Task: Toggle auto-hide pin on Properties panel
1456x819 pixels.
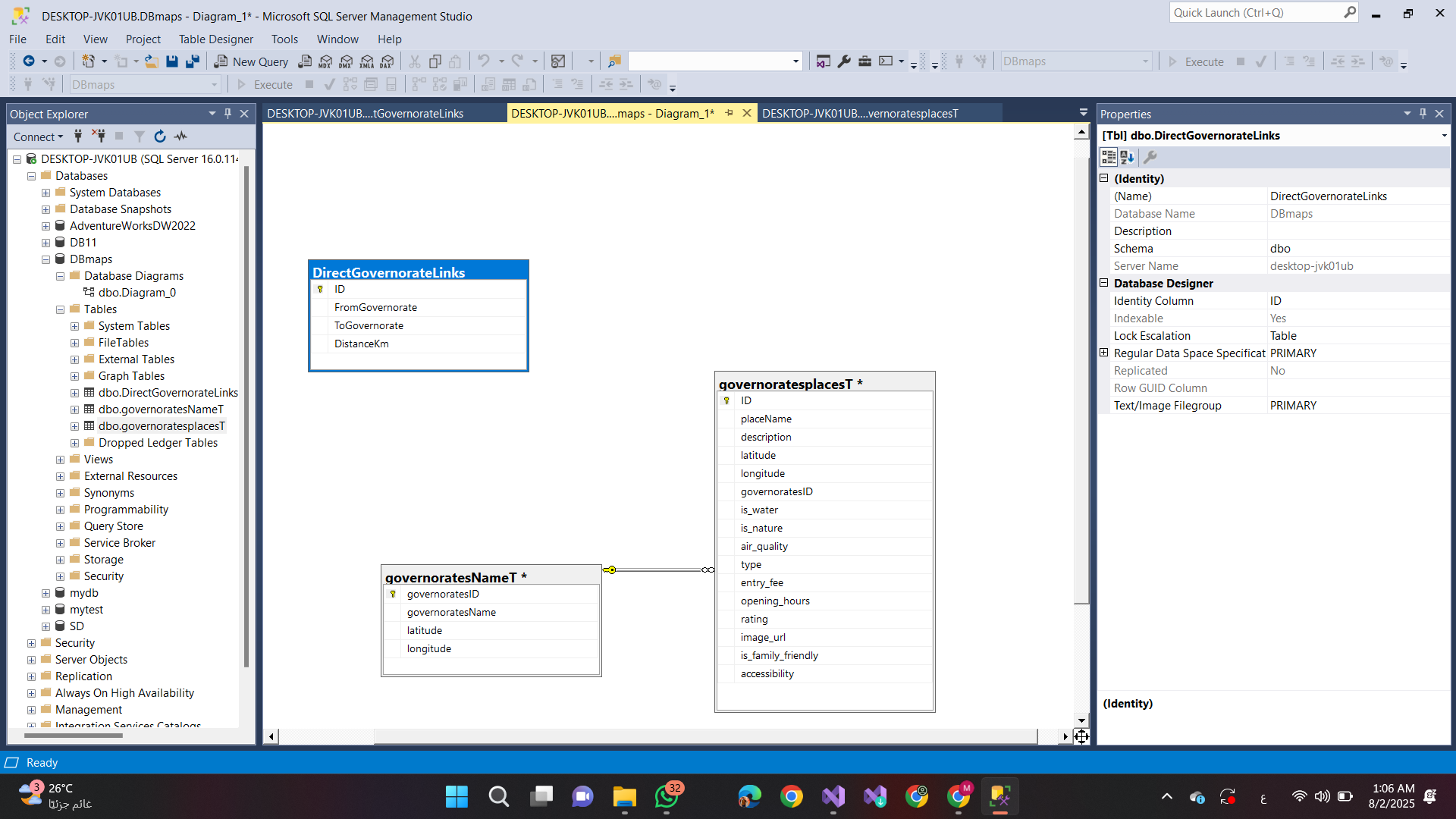Action: [1423, 114]
